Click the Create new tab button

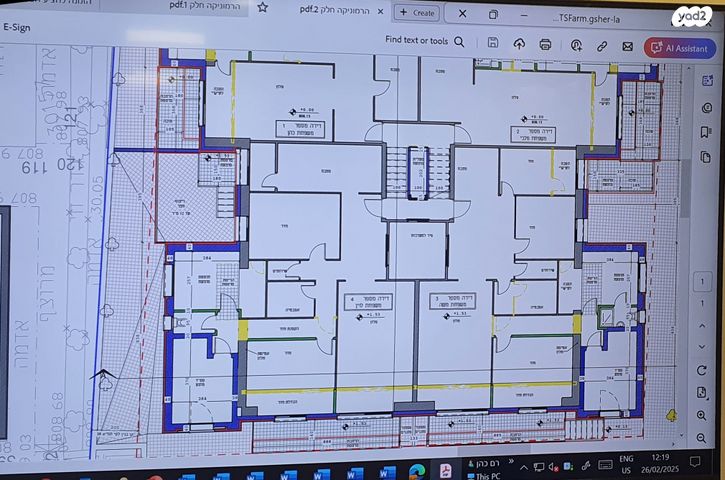pyautogui.click(x=416, y=13)
